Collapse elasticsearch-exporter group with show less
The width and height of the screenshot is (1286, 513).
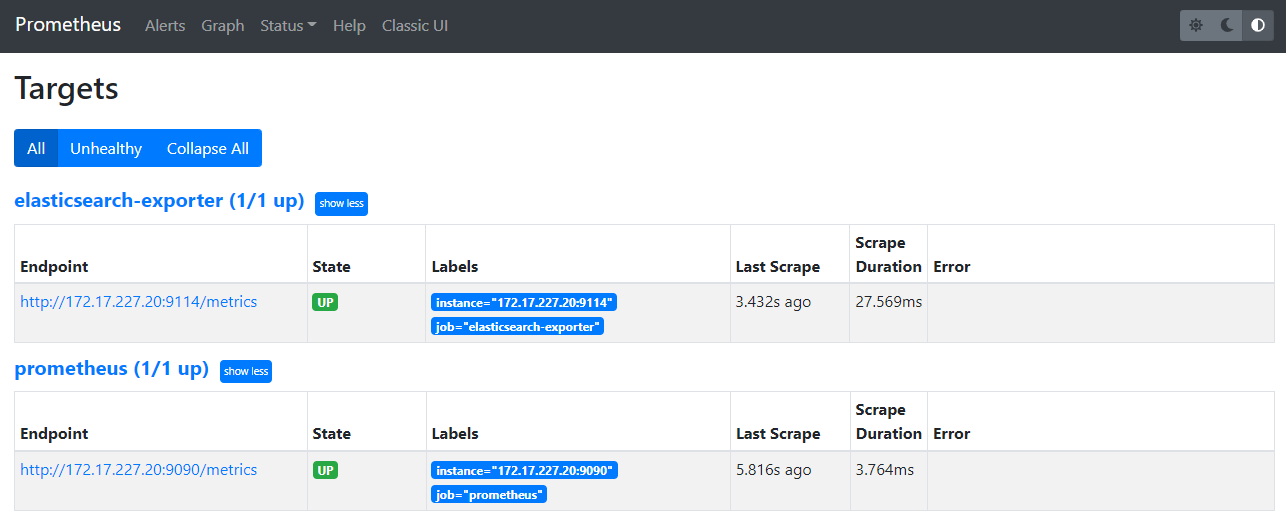(341, 203)
